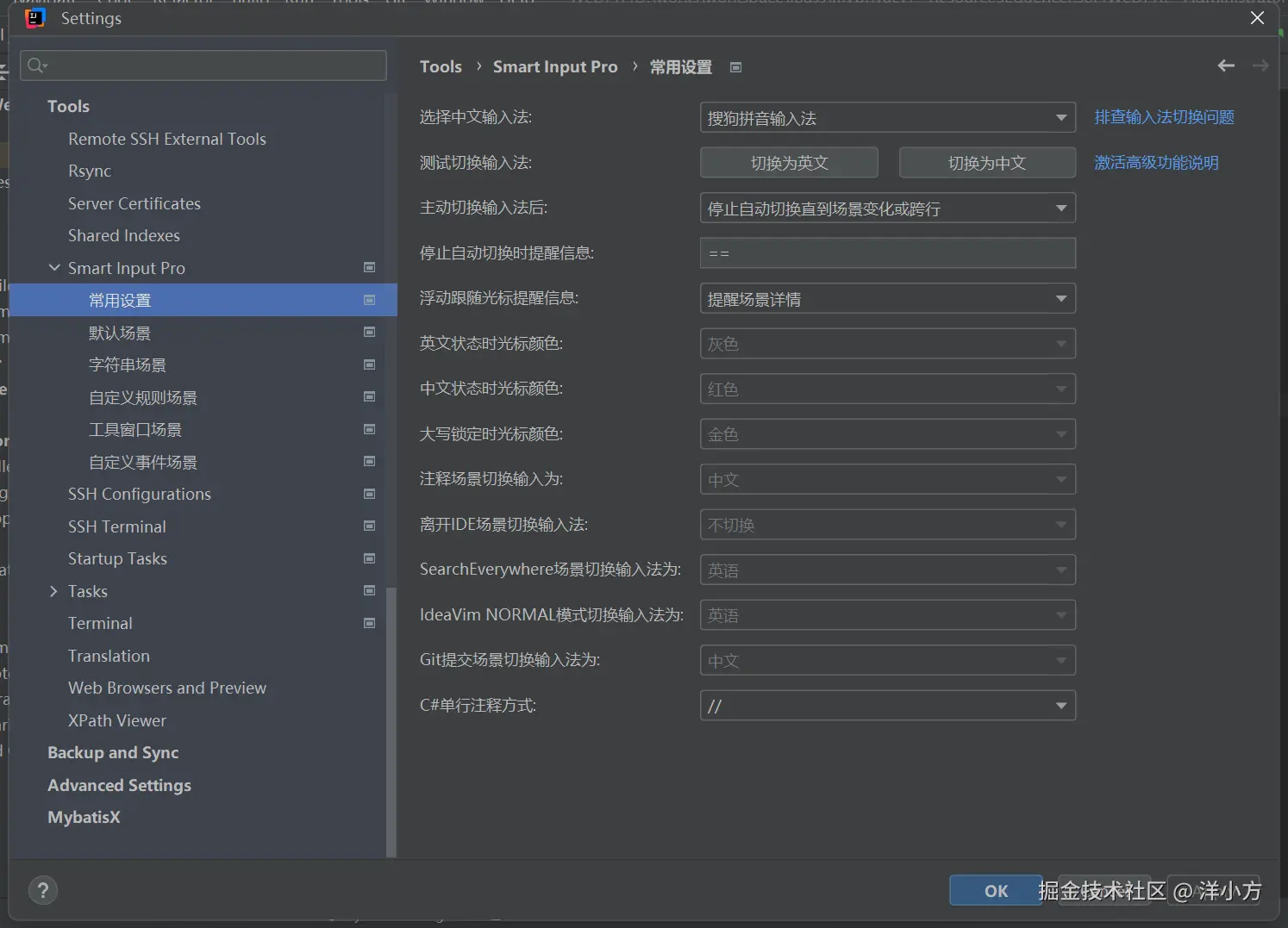
Task: Open the Git提交场景切换输入法为 dropdown
Action: (x=888, y=661)
